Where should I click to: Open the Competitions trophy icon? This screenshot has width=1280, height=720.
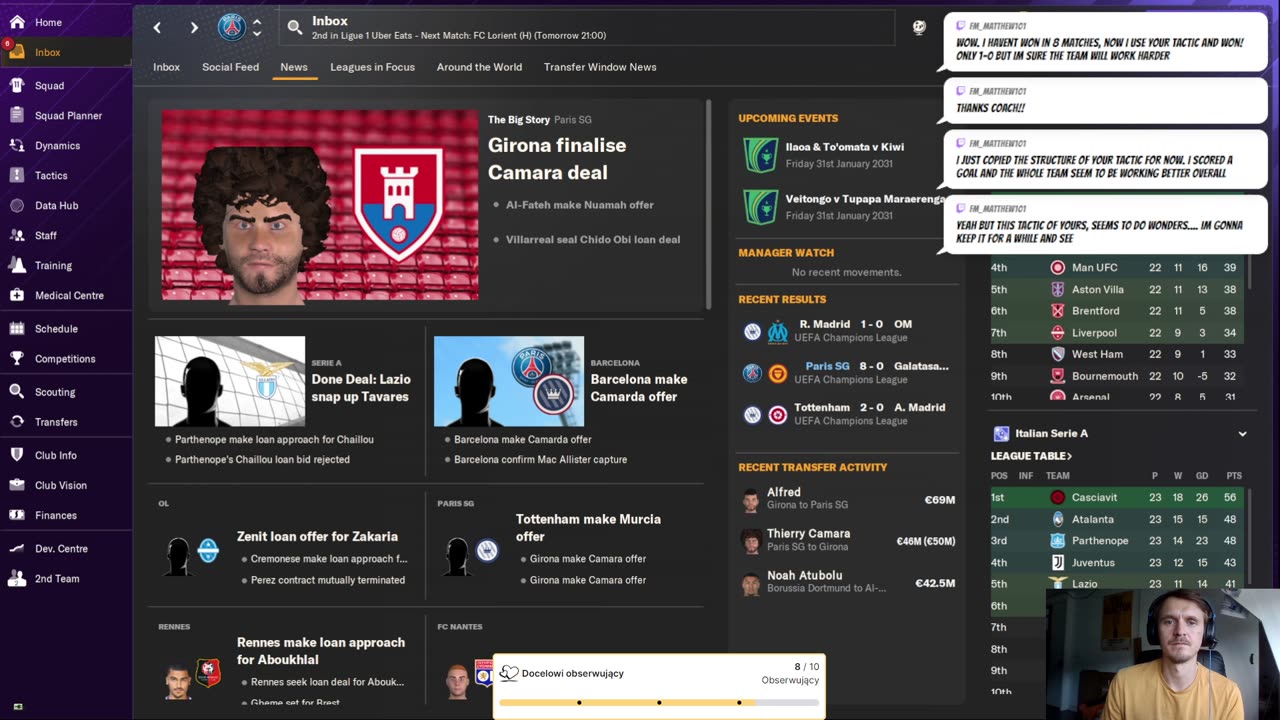(17, 359)
